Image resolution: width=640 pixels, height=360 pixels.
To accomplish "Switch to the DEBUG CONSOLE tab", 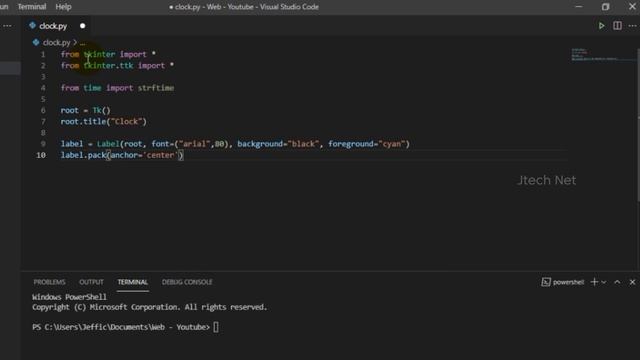I will pyautogui.click(x=187, y=282).
